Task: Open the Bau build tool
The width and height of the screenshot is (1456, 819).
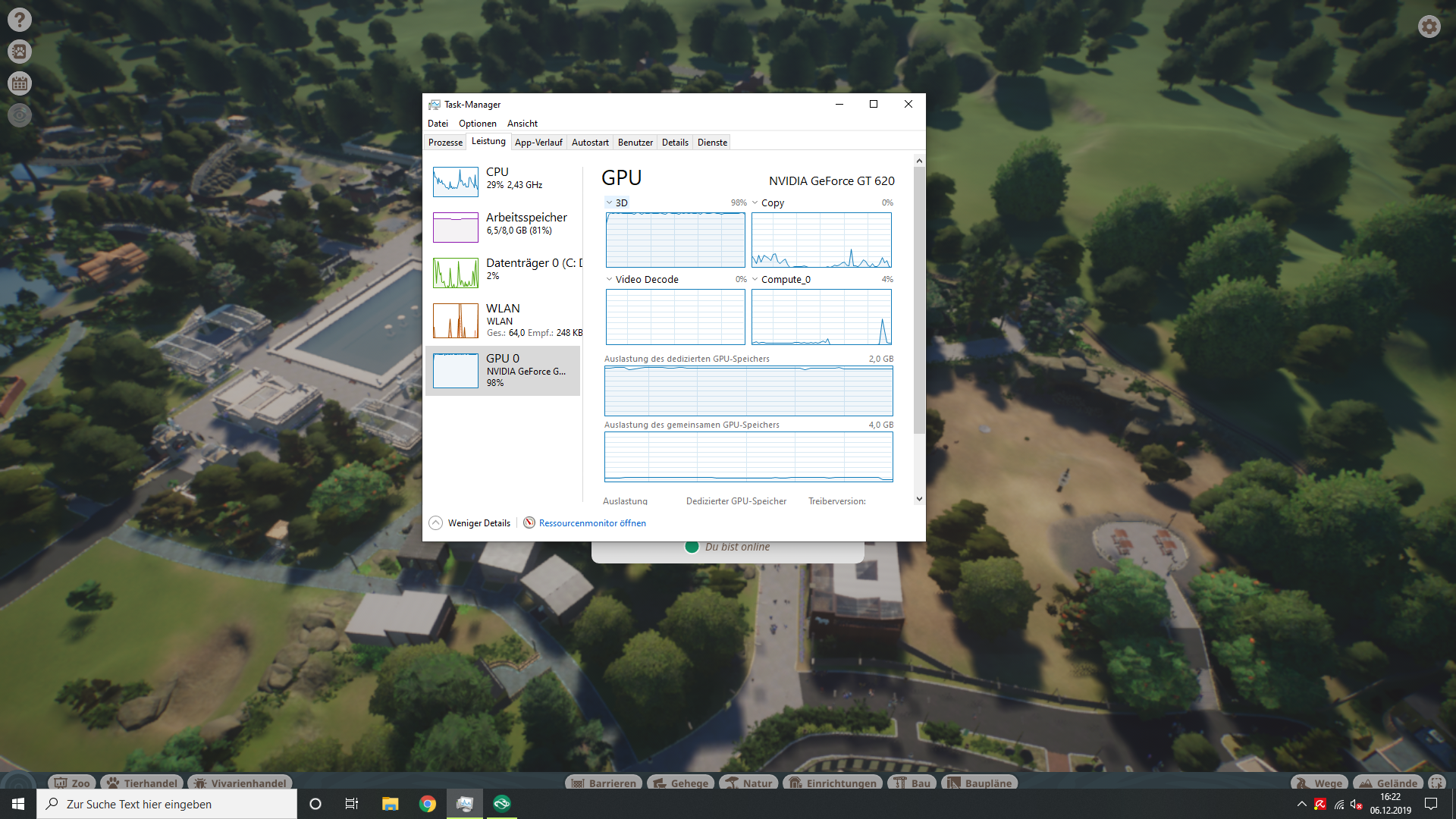Action: (912, 783)
